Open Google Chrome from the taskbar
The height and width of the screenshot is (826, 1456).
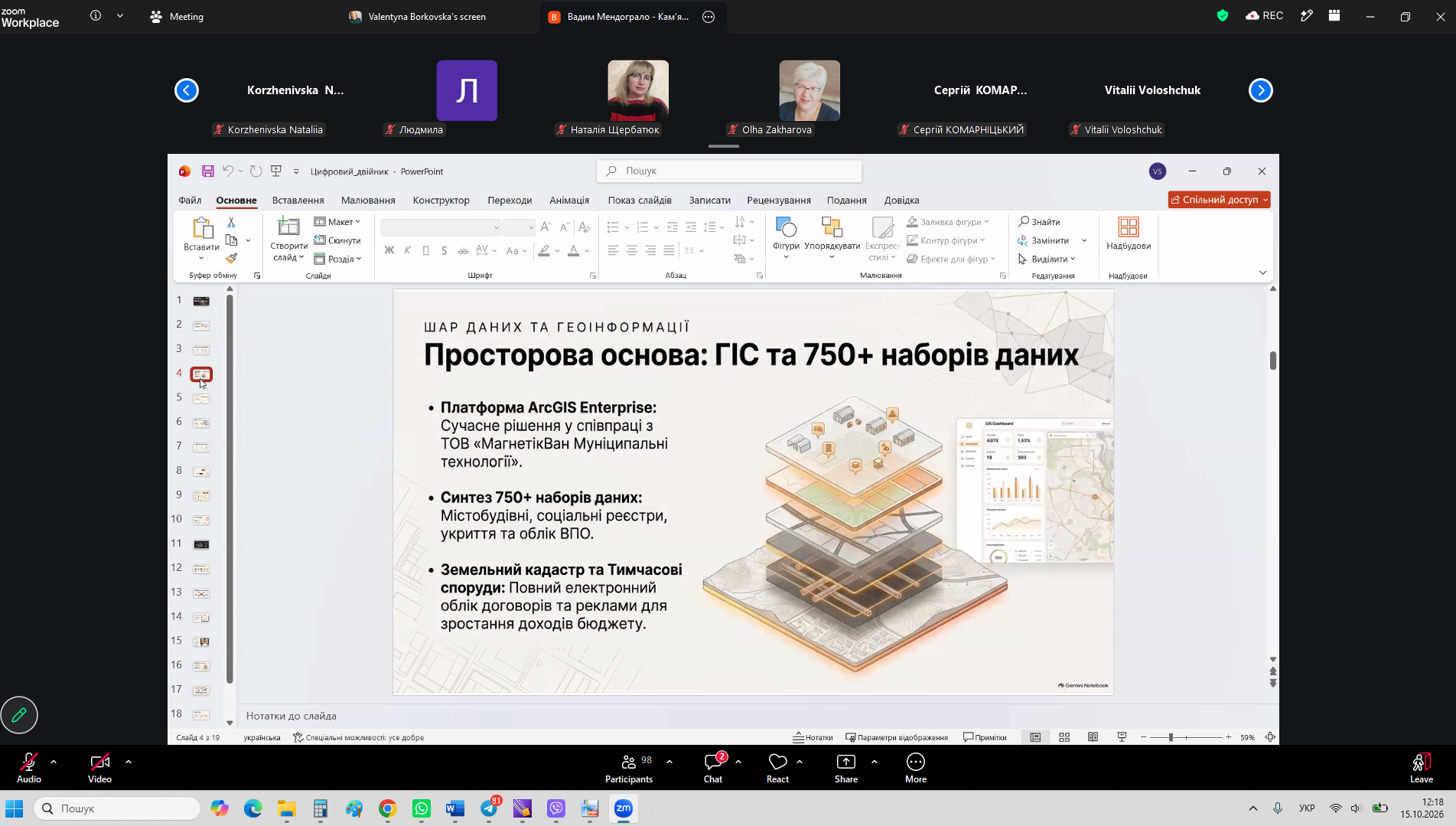click(388, 808)
